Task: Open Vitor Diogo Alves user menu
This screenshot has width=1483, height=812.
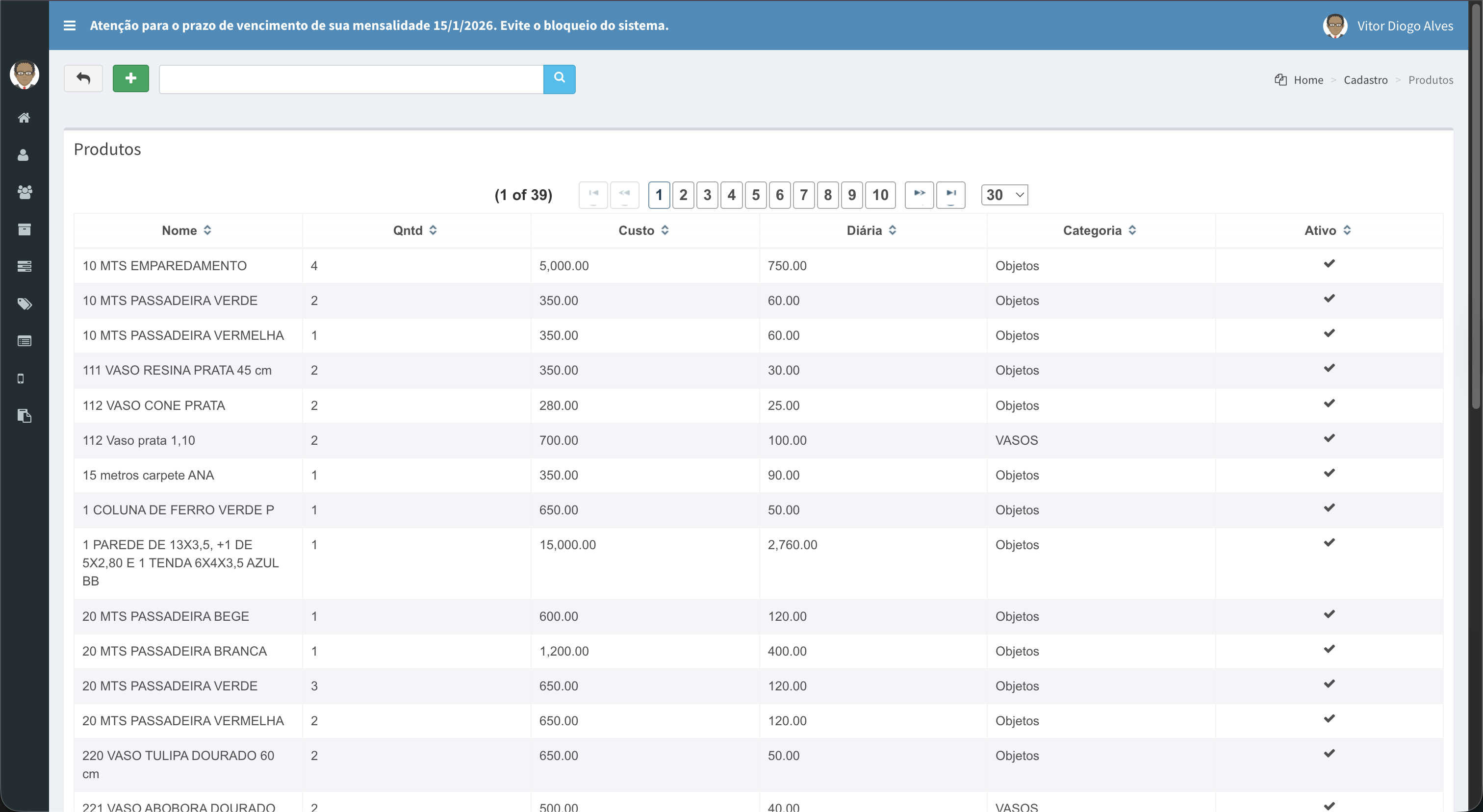Action: coord(1405,26)
